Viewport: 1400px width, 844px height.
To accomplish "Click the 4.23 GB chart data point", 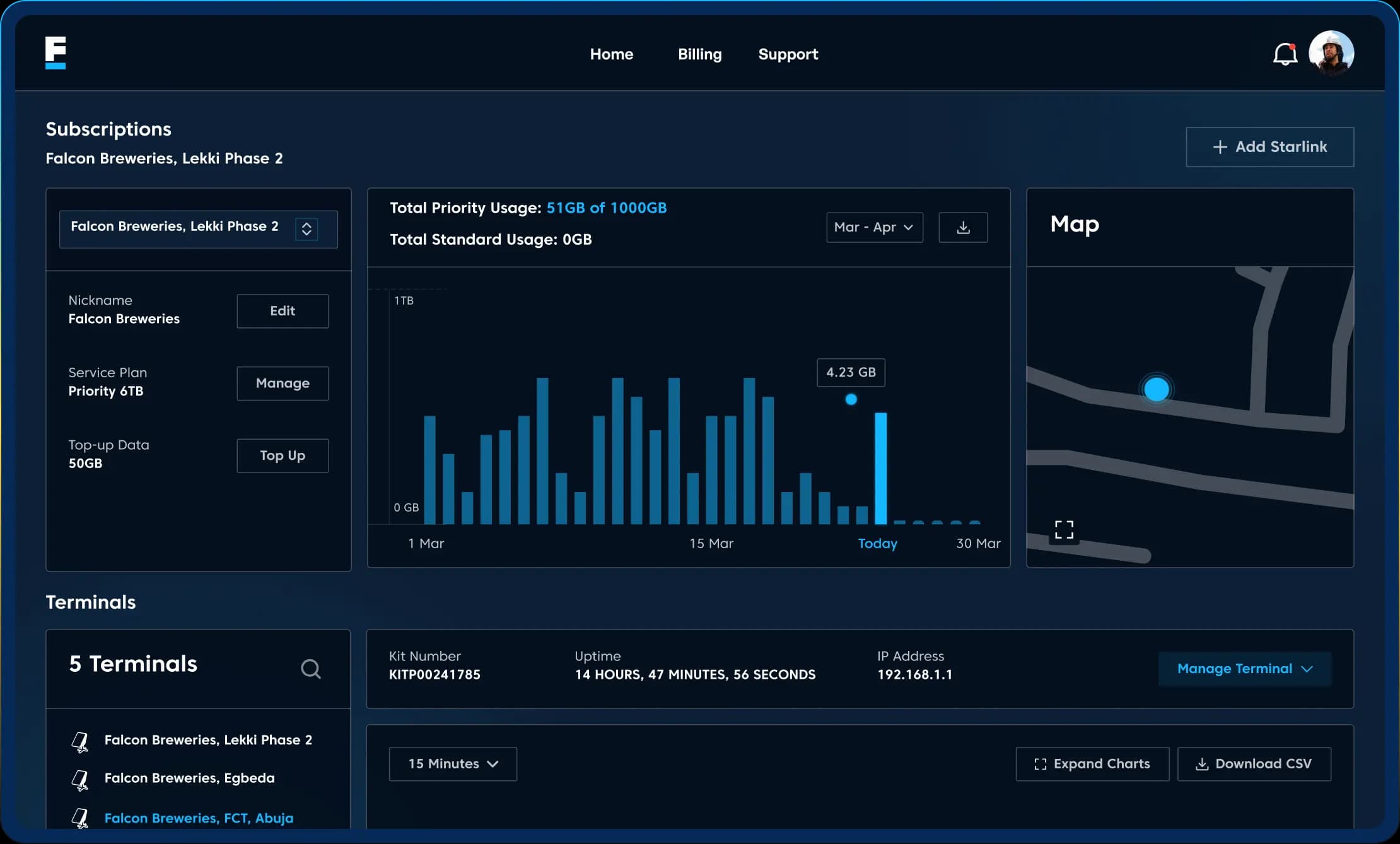I will pos(851,399).
